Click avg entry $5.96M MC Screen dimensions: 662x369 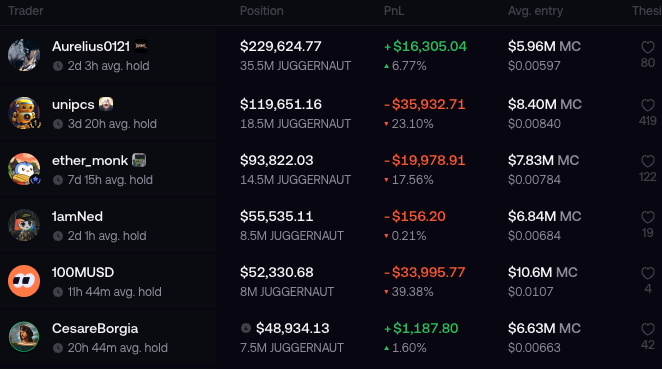[x=544, y=46]
